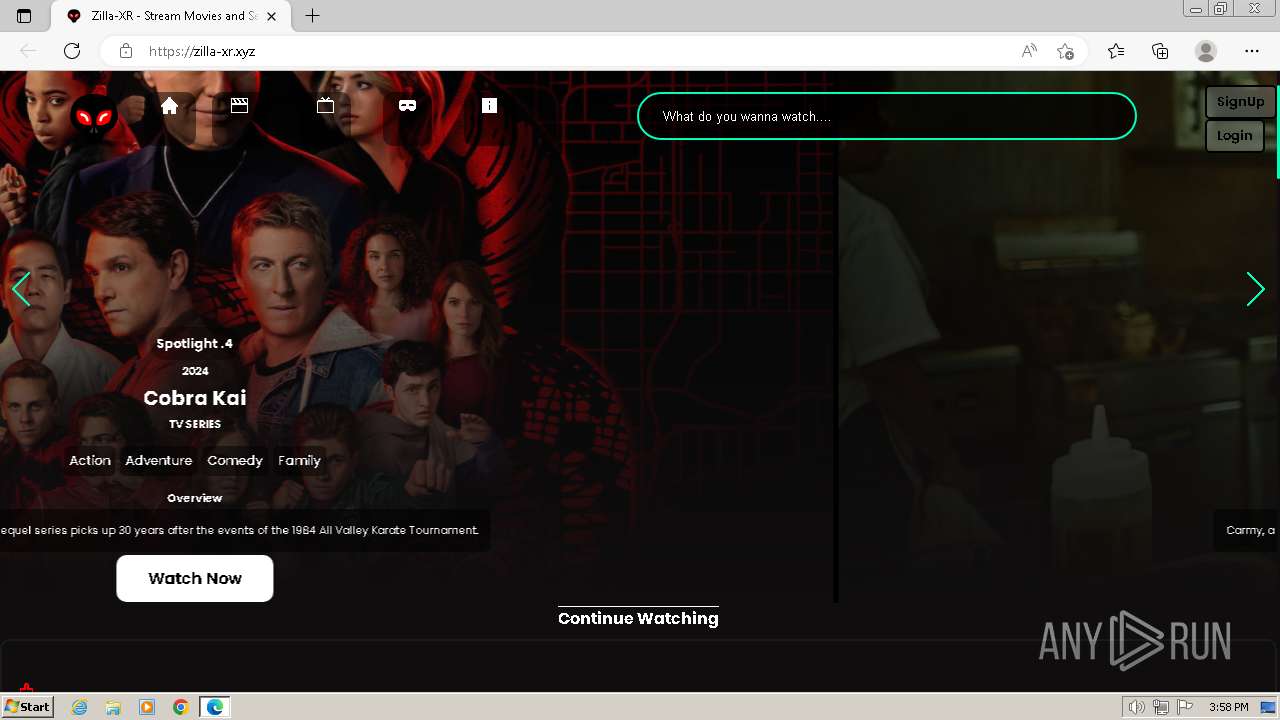Open TV shows via television icon
This screenshot has width=1280, height=720.
(x=325, y=105)
